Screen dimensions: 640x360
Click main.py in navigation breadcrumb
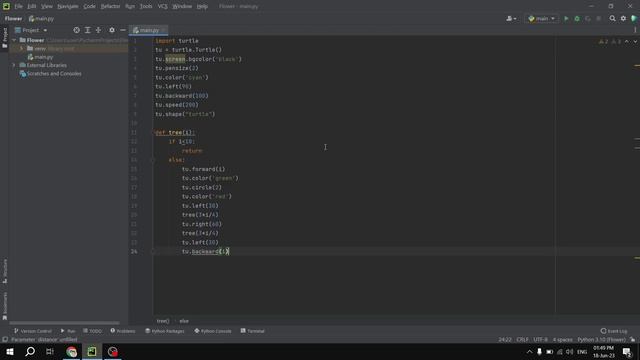(41, 19)
